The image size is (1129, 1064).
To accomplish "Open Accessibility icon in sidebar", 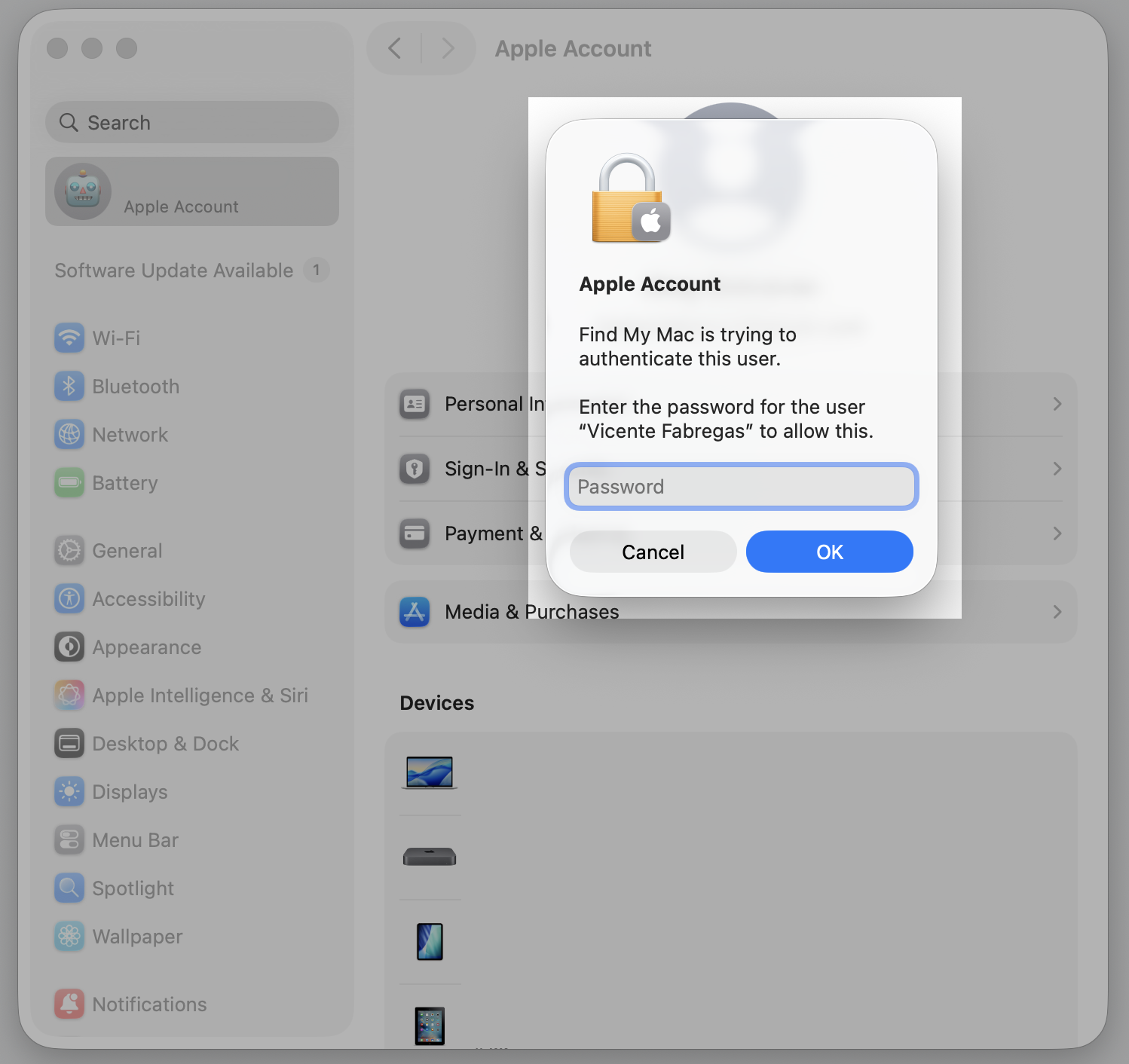I will coord(69,598).
